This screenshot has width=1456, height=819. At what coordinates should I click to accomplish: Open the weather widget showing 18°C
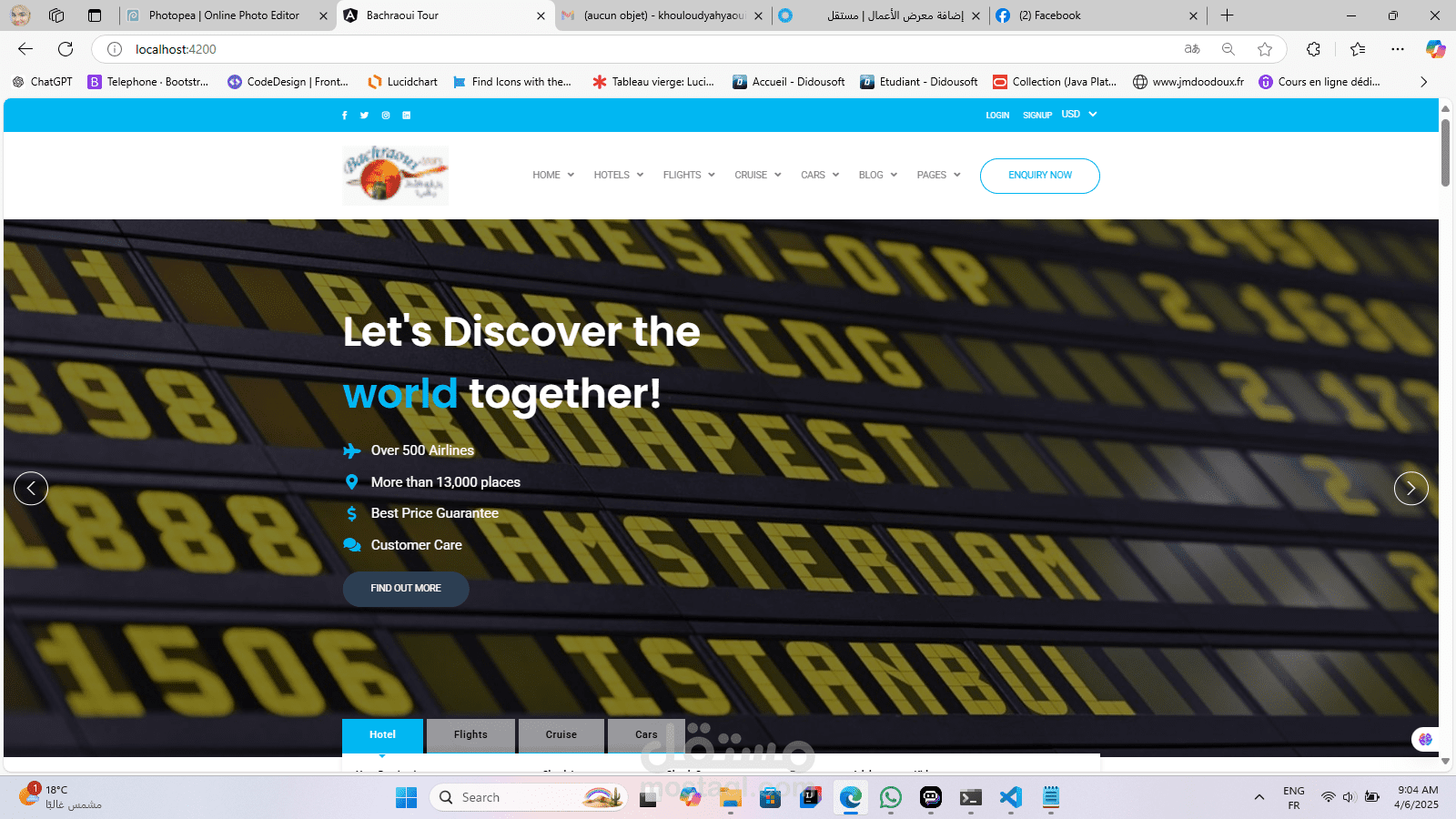(60, 797)
